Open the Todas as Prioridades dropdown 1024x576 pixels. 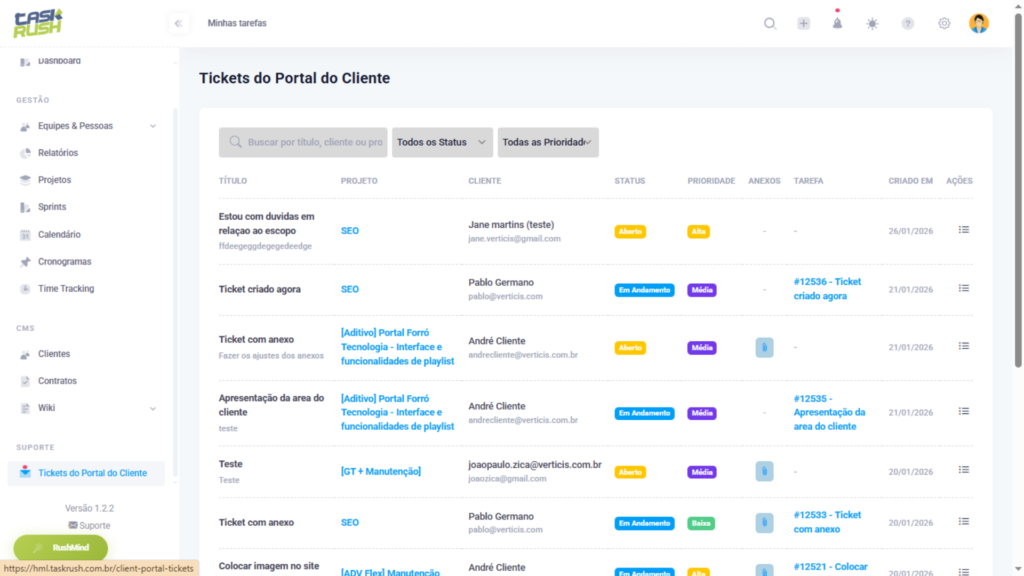(548, 142)
